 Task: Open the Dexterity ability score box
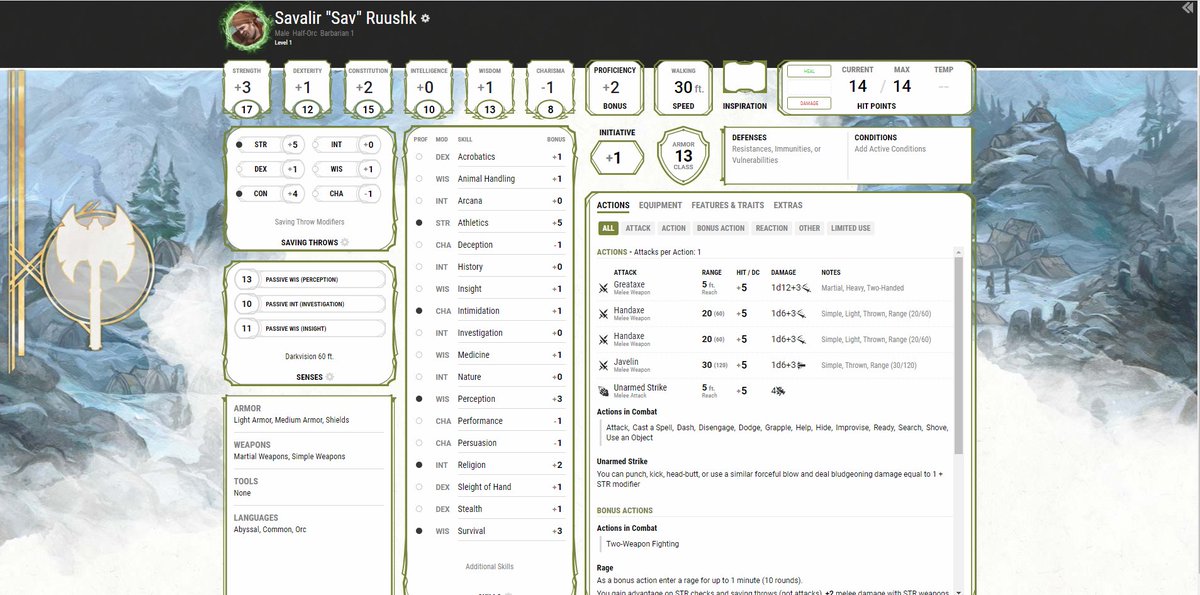coord(307,89)
